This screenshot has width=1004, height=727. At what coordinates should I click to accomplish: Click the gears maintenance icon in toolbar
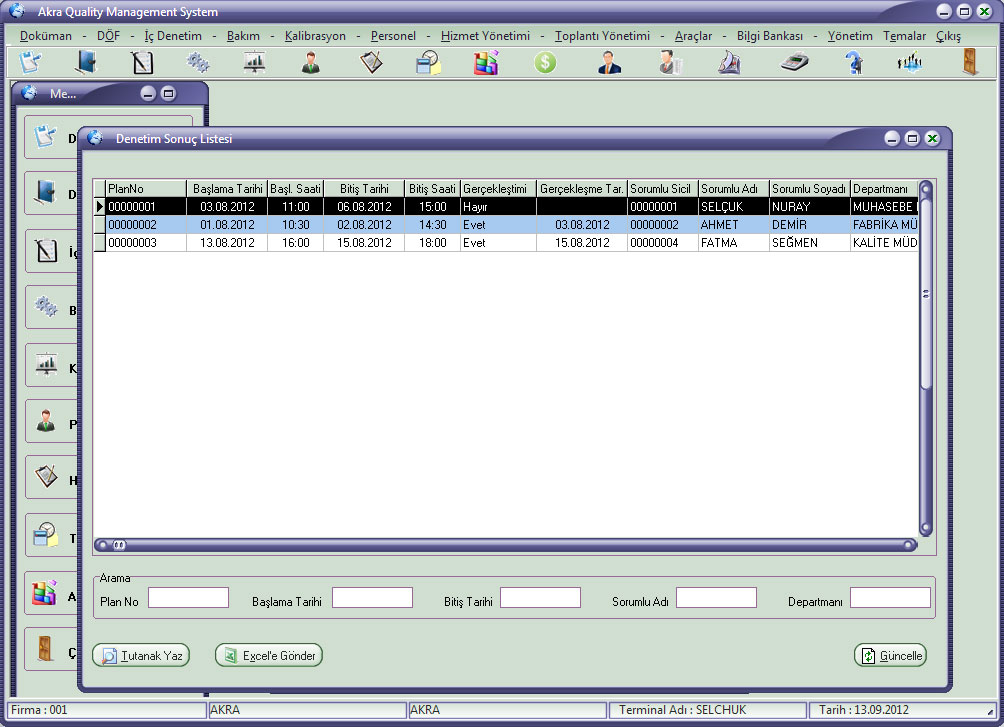(198, 62)
